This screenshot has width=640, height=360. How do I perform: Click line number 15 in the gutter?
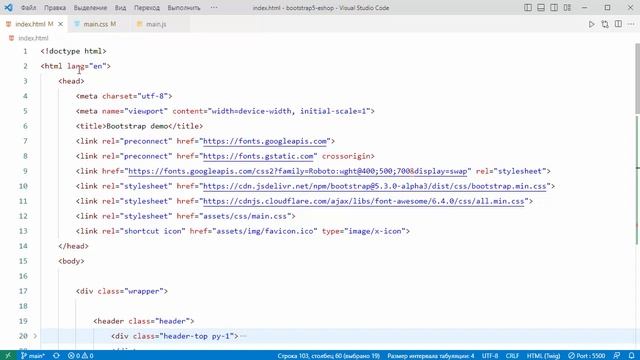(x=23, y=261)
